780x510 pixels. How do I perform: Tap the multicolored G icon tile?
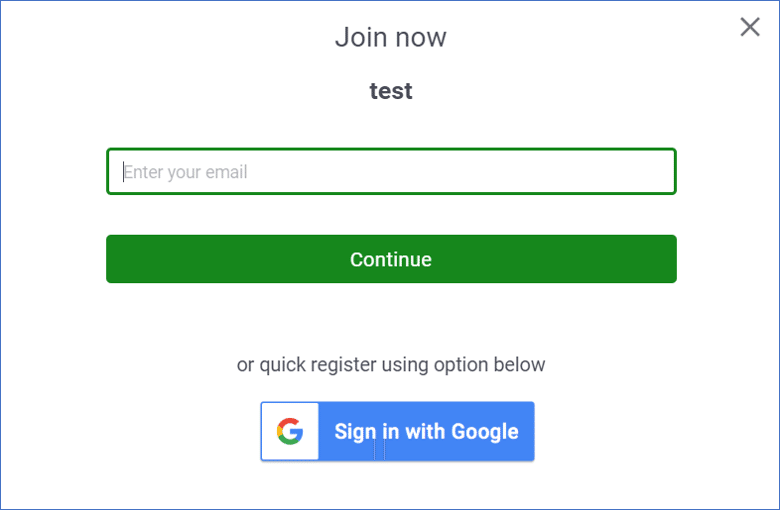[290, 432]
